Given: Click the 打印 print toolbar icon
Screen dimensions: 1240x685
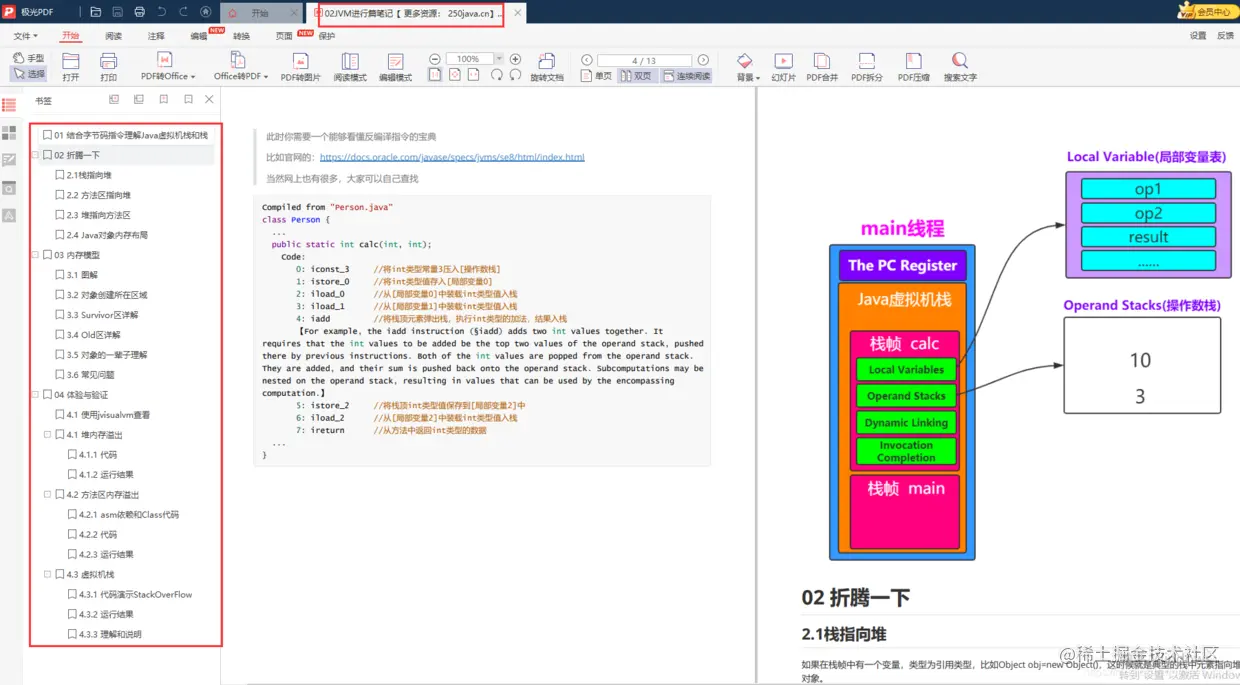Looking at the screenshot, I should point(108,67).
